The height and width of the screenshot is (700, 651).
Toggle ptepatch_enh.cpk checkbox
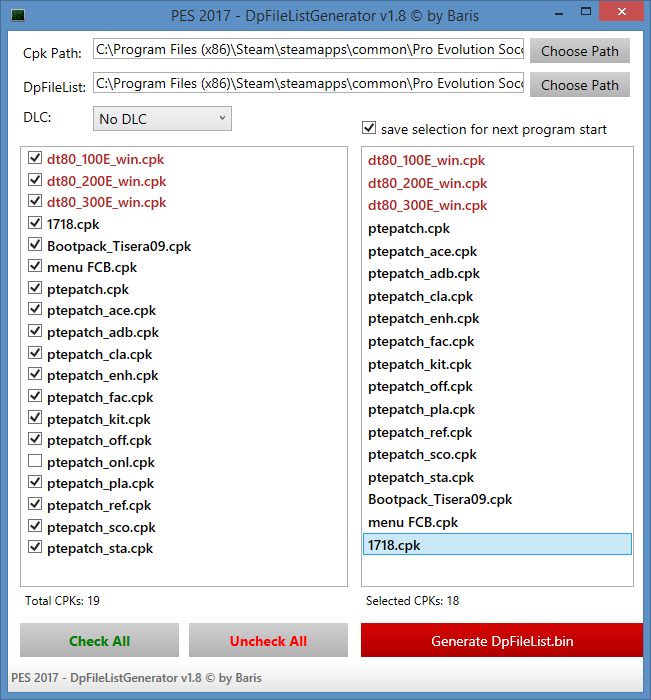[35, 374]
